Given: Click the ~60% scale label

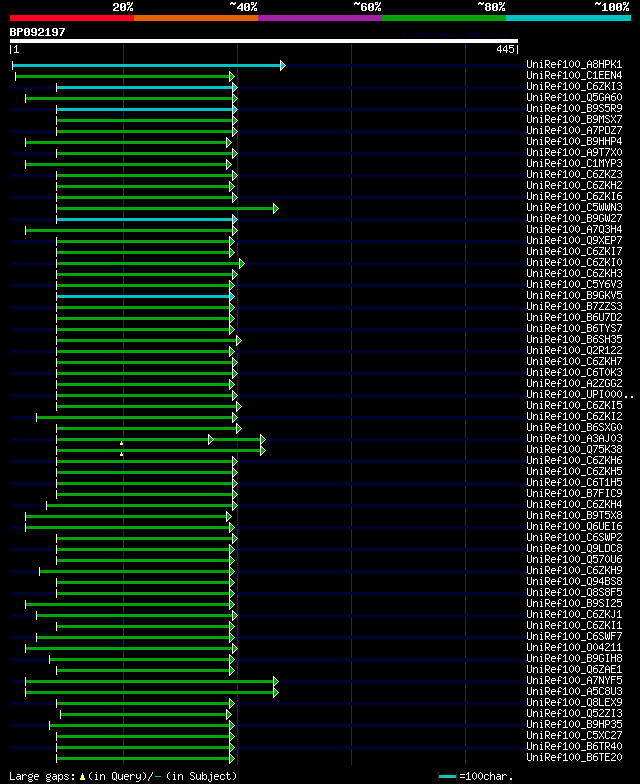Looking at the screenshot, I should [367, 7].
